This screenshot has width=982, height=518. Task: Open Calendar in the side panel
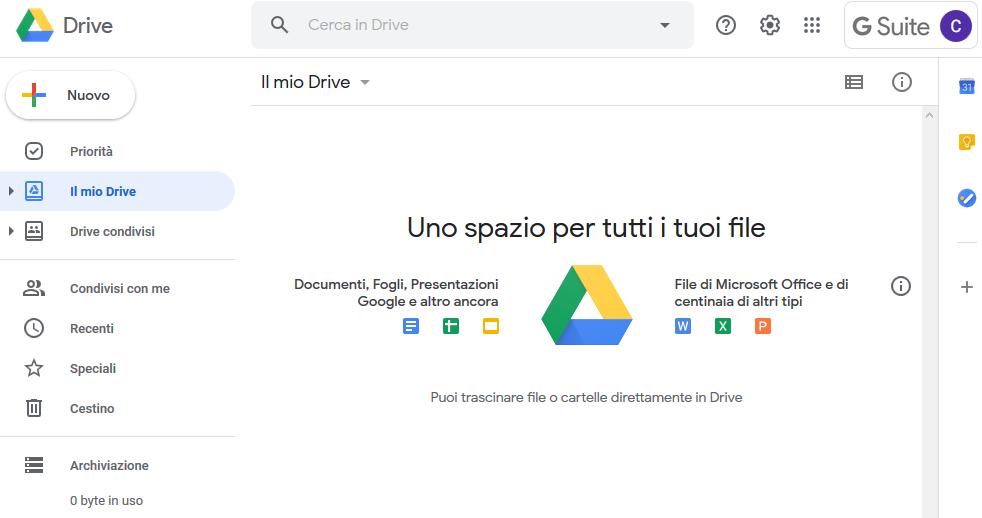click(x=966, y=86)
